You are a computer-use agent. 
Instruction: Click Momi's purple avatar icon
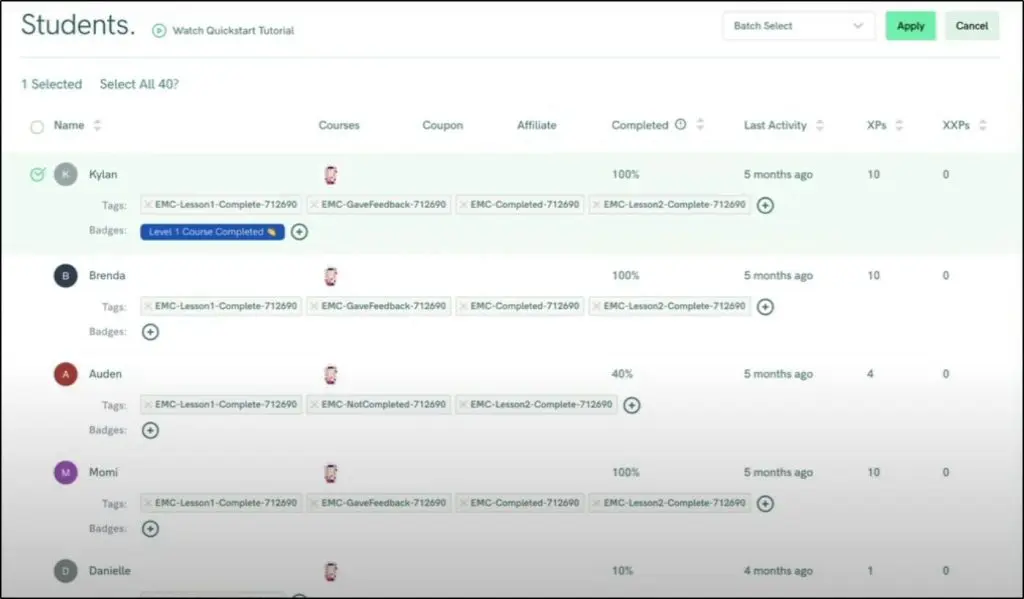click(x=65, y=472)
